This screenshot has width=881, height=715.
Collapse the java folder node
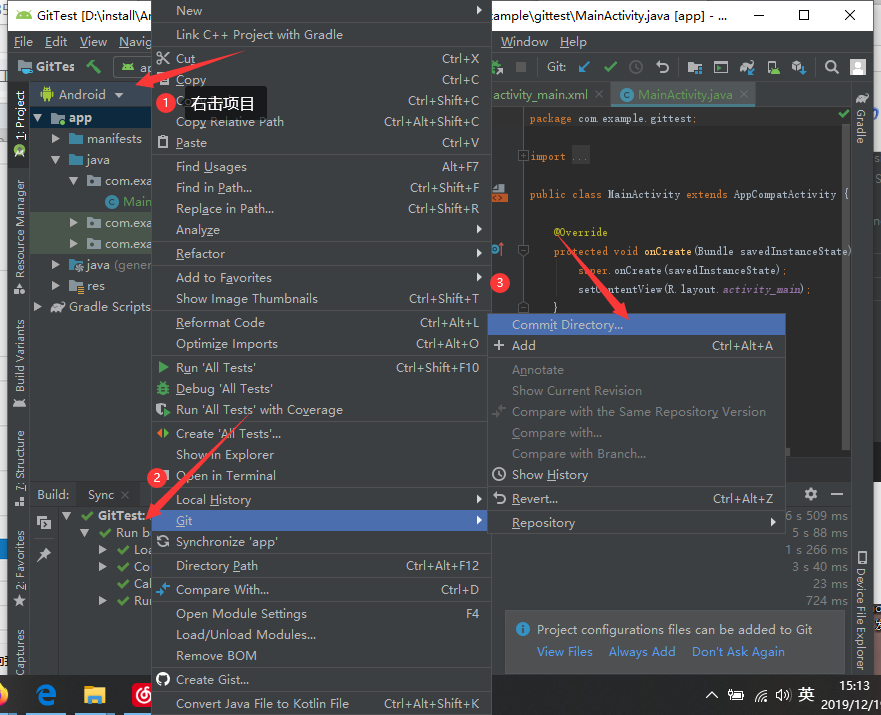click(x=56, y=160)
